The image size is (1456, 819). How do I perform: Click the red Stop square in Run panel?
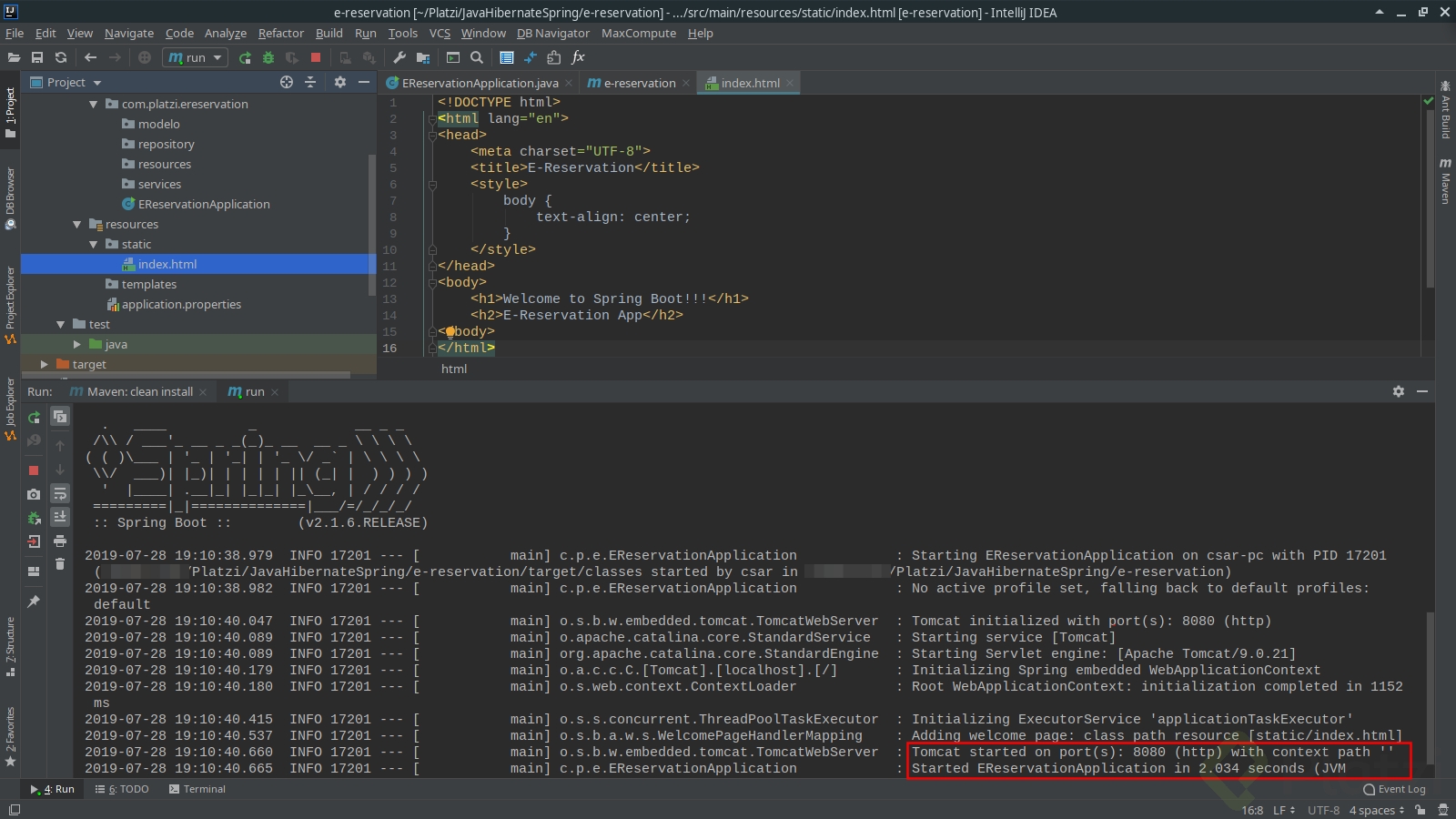pyautogui.click(x=34, y=470)
